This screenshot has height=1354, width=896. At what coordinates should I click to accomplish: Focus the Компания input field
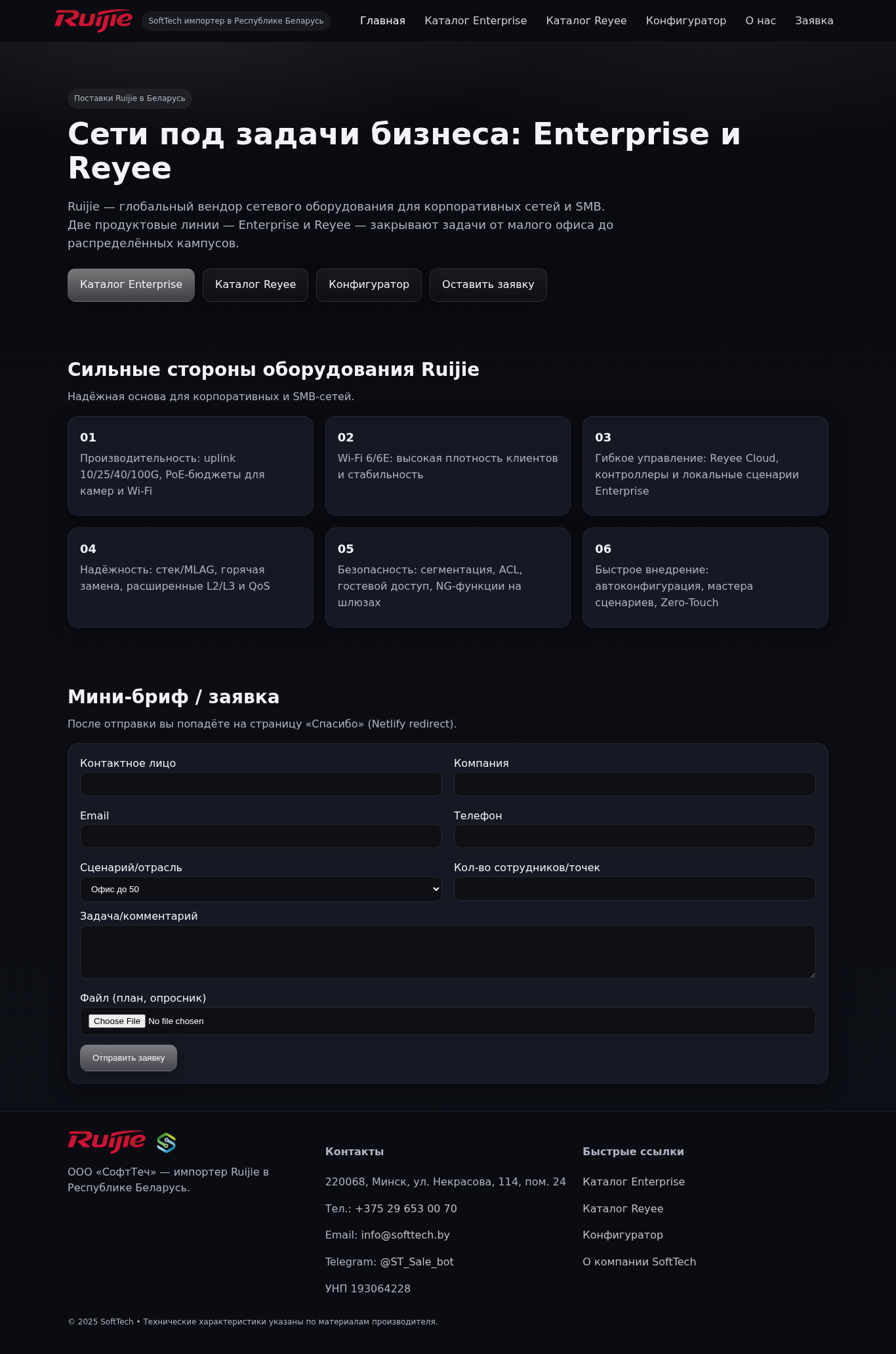point(635,784)
